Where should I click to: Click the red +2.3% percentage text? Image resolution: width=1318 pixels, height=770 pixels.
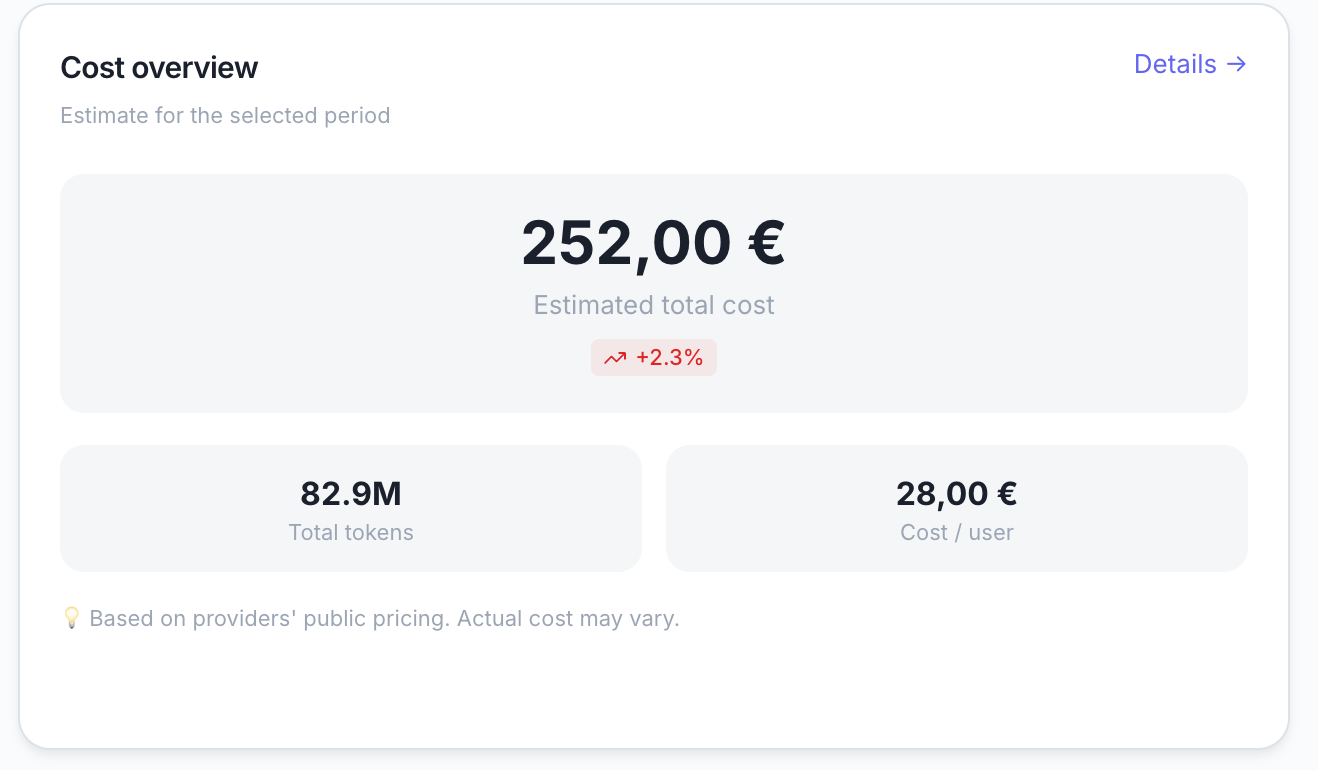point(670,358)
